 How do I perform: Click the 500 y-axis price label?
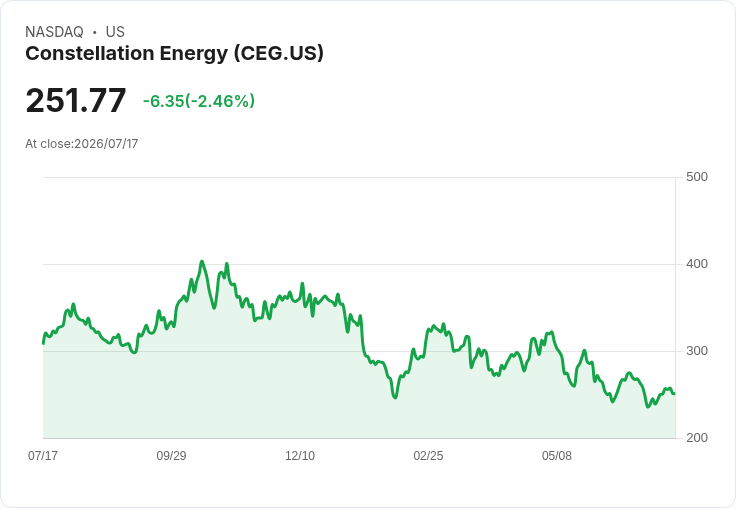click(697, 177)
